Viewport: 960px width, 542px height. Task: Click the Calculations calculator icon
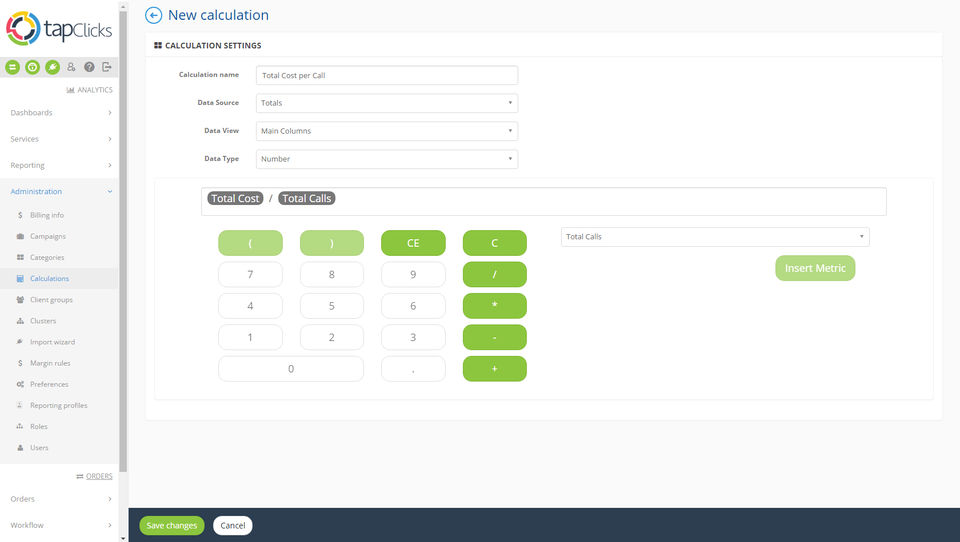(20, 279)
